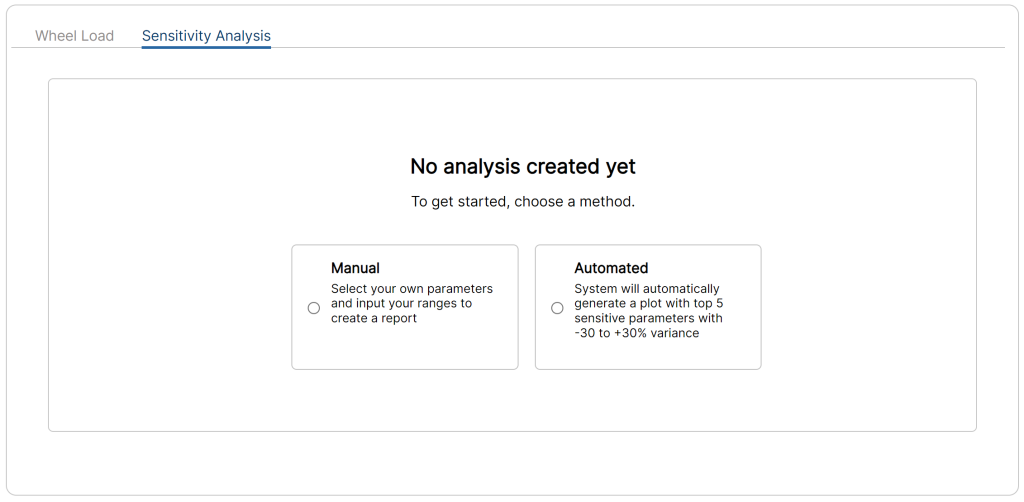The width and height of the screenshot is (1024, 502).
Task: Click 'create a report' text in Manual card
Action: 374,319
